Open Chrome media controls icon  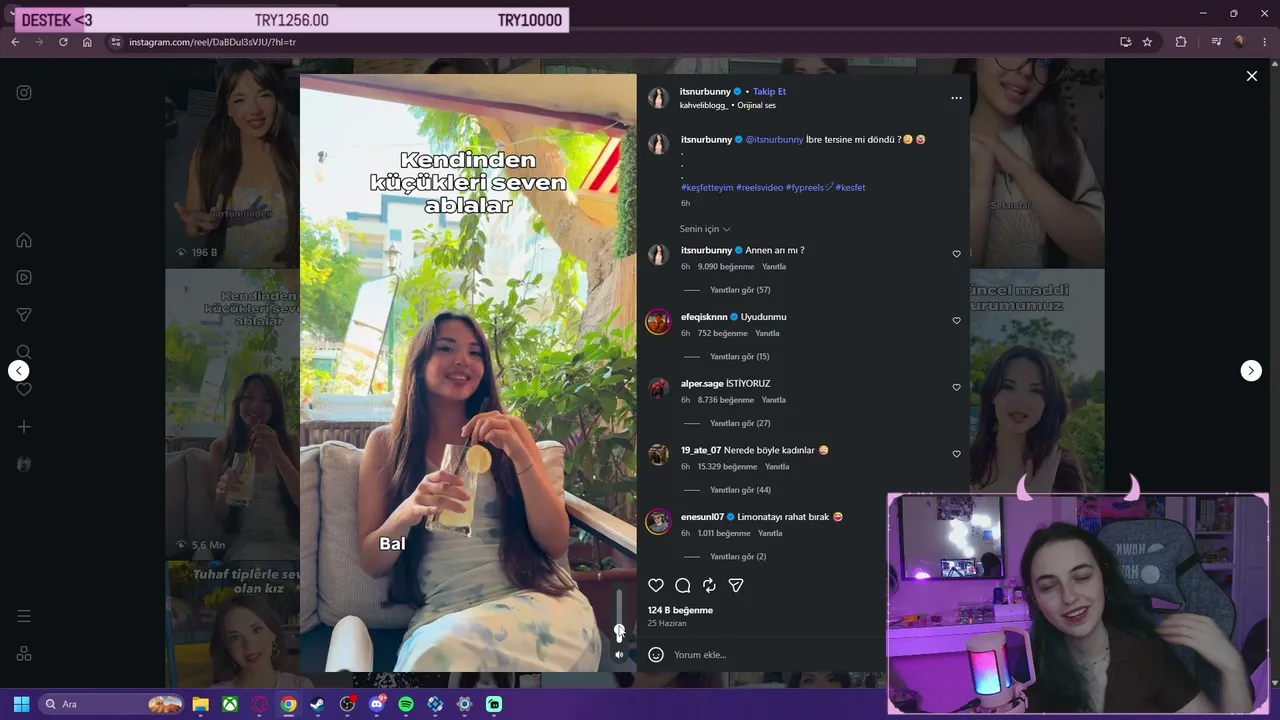(x=1216, y=42)
